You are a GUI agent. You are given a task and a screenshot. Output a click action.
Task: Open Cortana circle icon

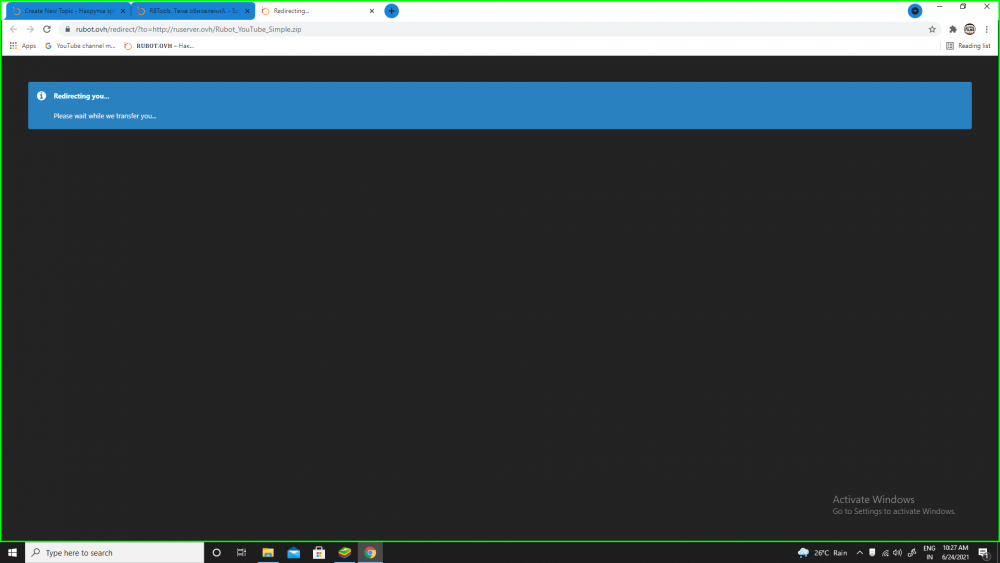click(216, 553)
